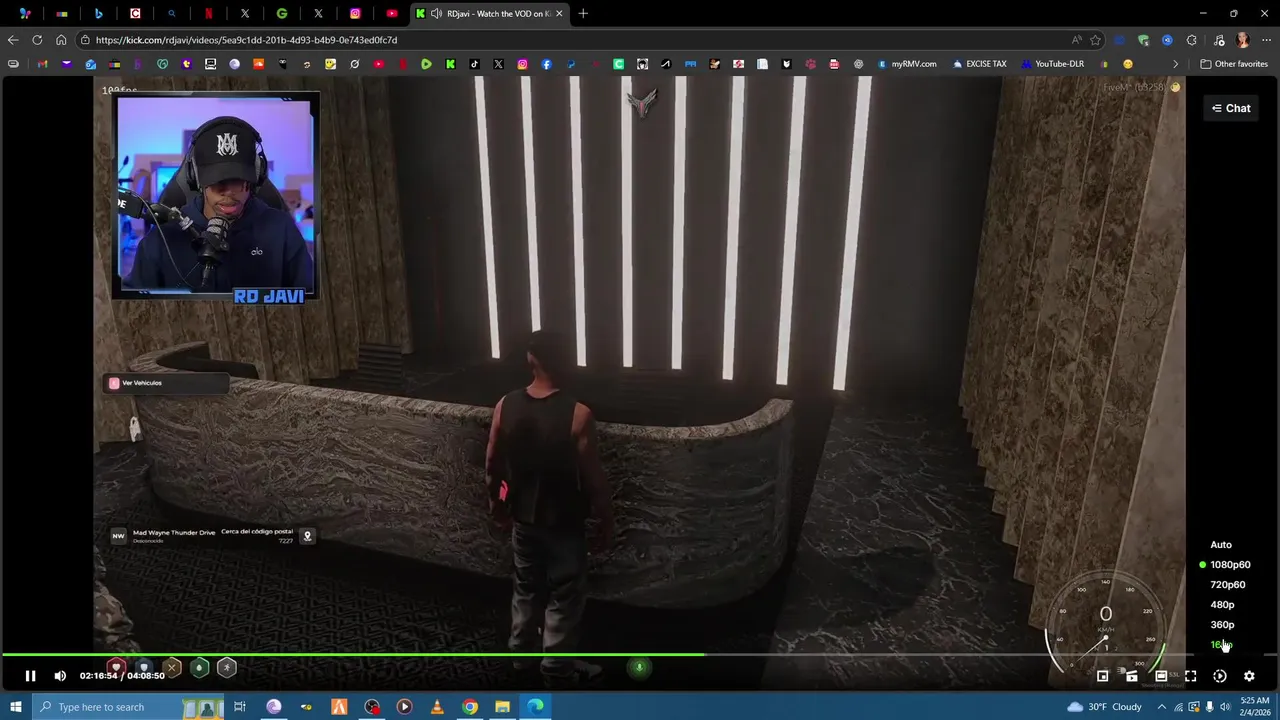This screenshot has height=720, width=1280.
Task: Open the Kick bookmark in favorites bar
Action: (450, 64)
